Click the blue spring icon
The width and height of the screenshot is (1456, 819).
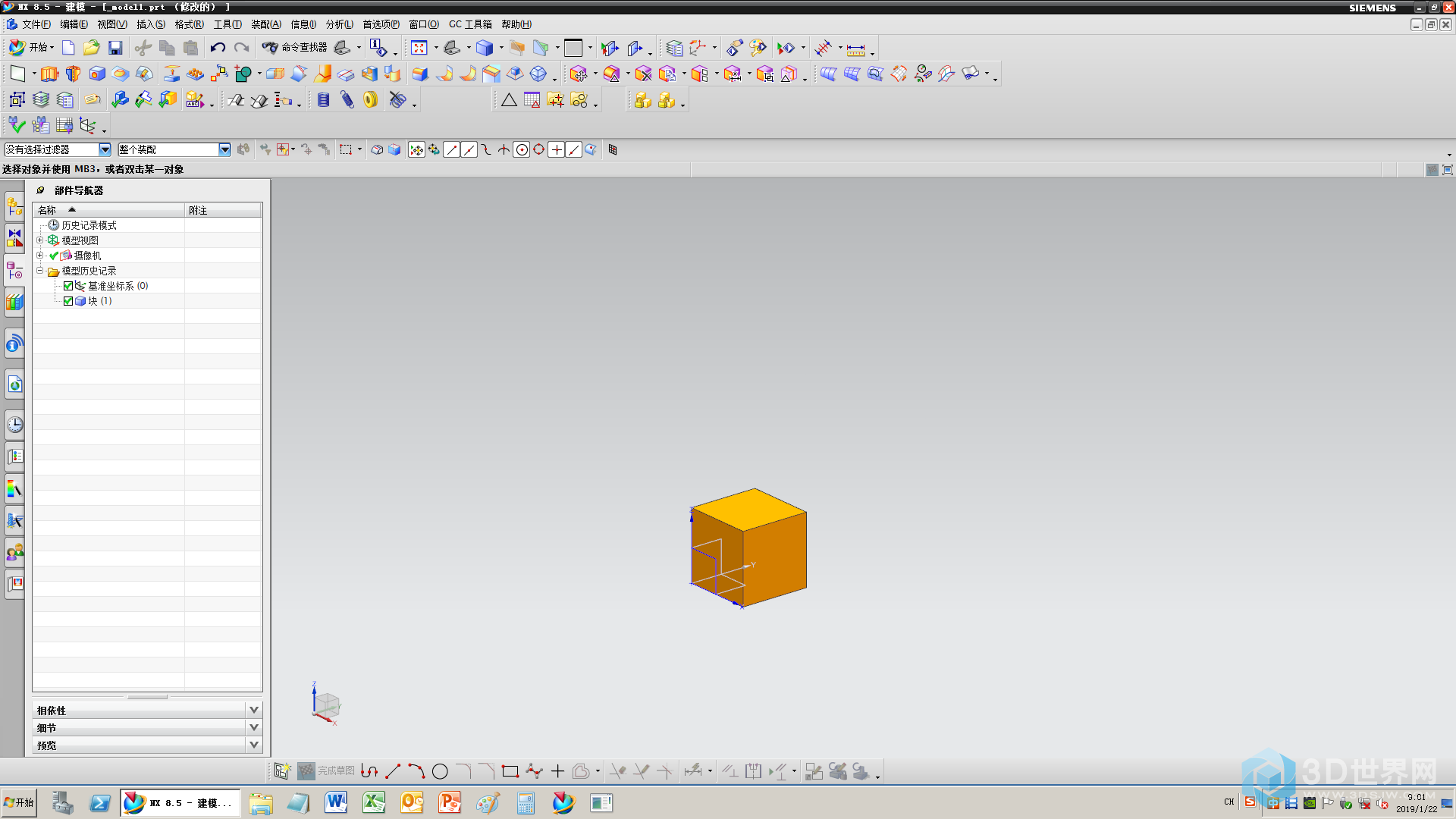347,99
